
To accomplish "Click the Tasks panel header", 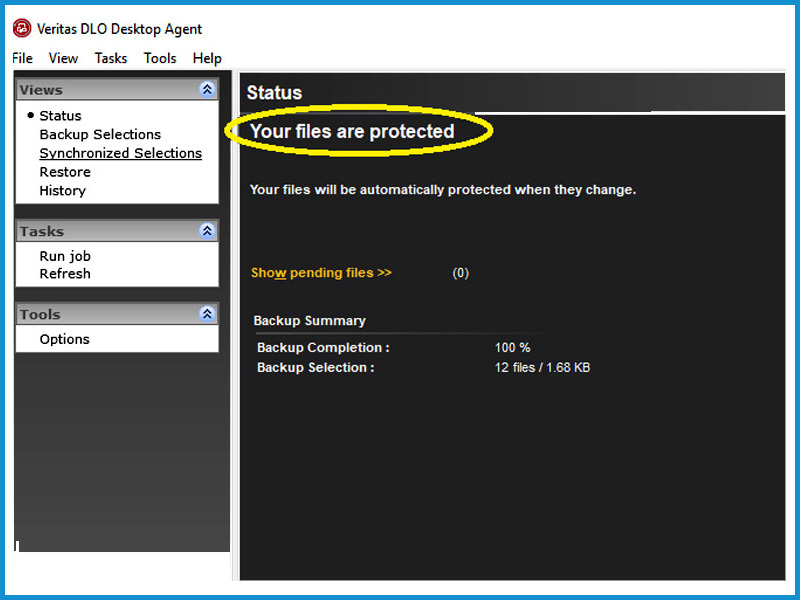I will tap(117, 231).
